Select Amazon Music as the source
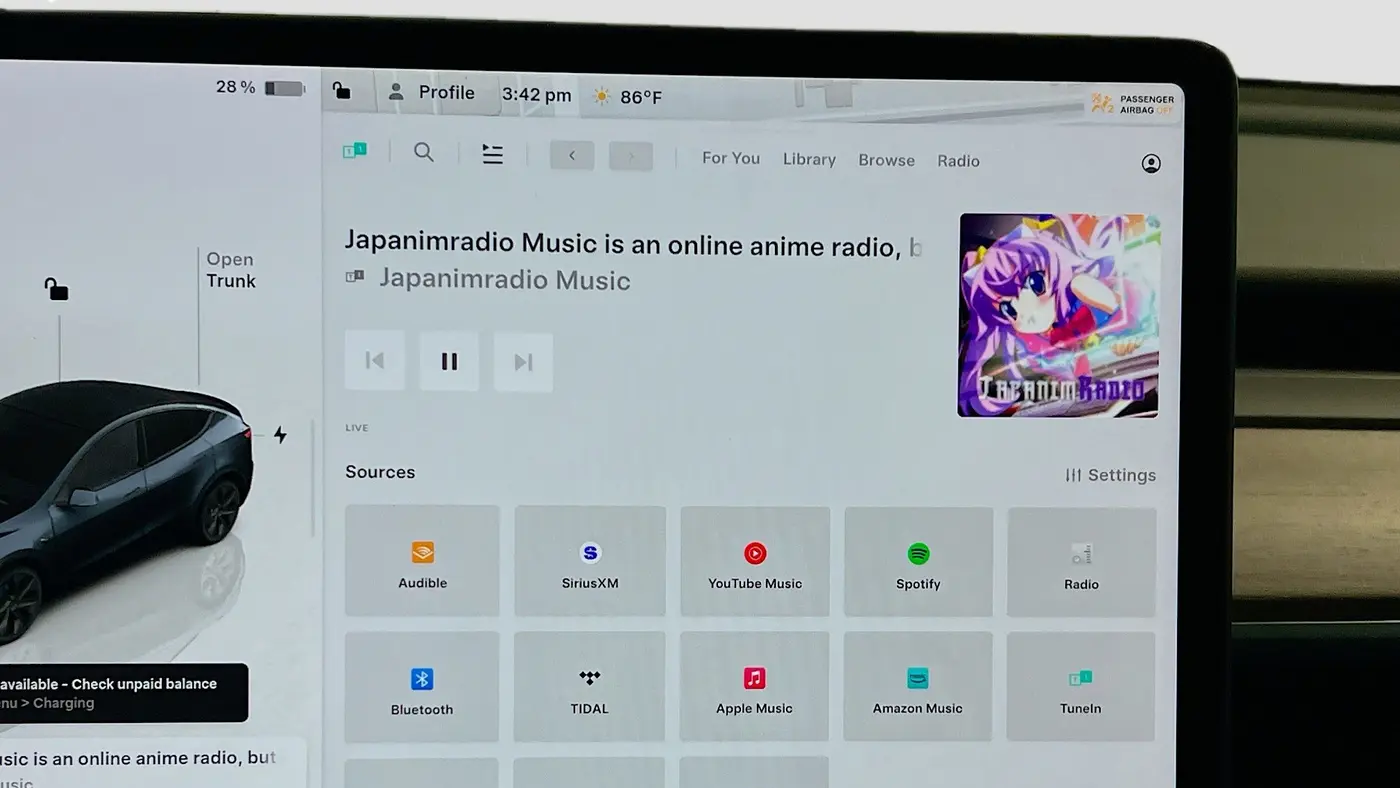The image size is (1400, 788). point(917,686)
